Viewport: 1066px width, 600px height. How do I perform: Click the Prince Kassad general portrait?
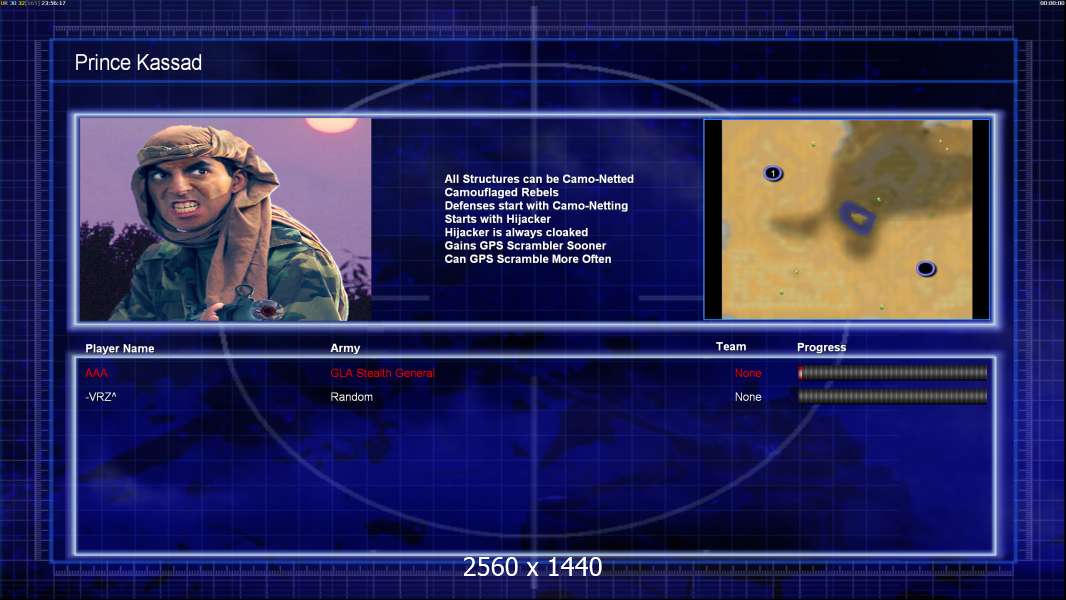(226, 219)
